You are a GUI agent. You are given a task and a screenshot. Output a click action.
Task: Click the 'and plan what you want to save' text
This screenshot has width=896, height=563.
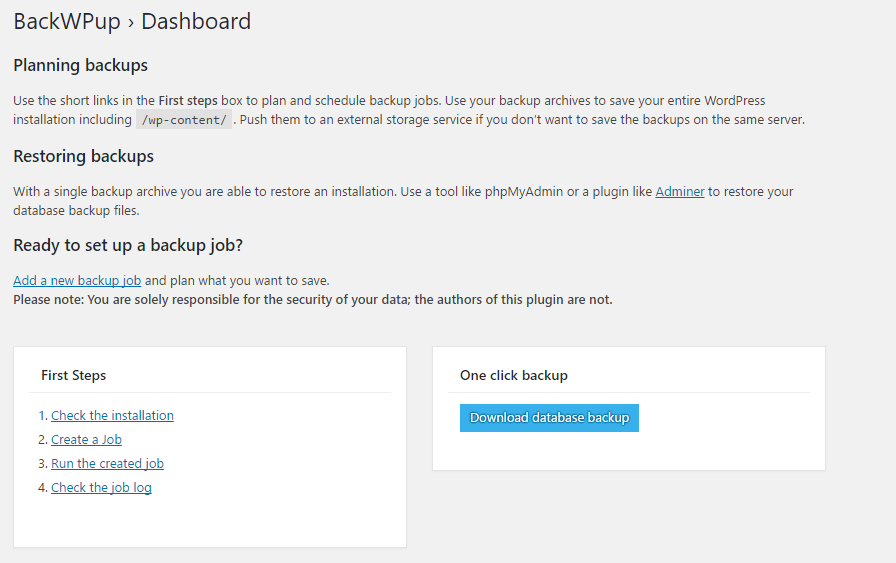pyautogui.click(x=237, y=281)
